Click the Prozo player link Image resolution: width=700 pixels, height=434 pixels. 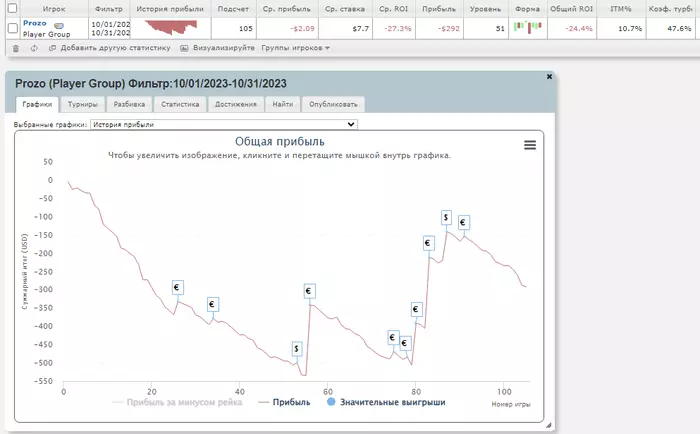click(34, 23)
